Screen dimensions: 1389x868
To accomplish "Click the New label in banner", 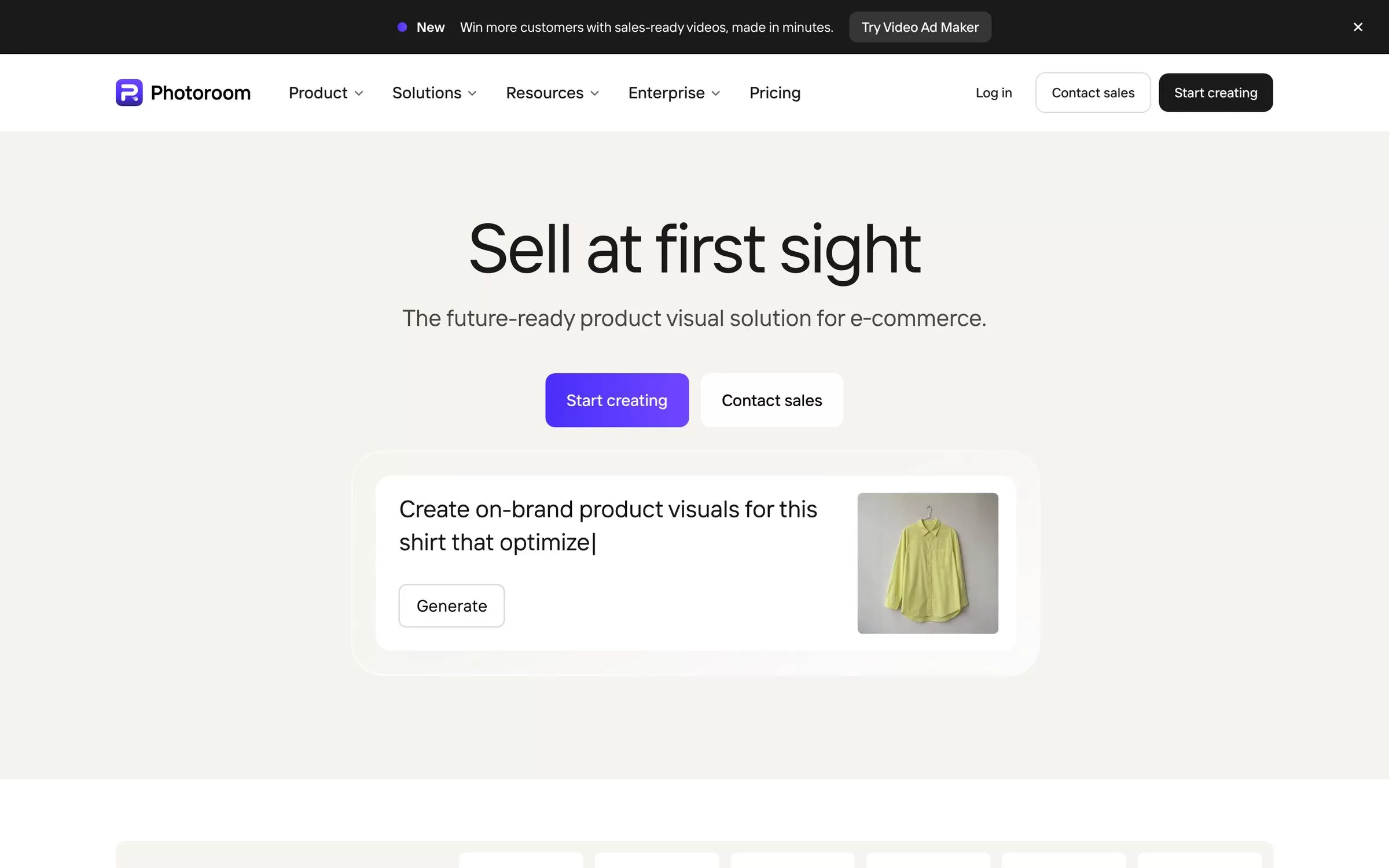I will (x=430, y=27).
